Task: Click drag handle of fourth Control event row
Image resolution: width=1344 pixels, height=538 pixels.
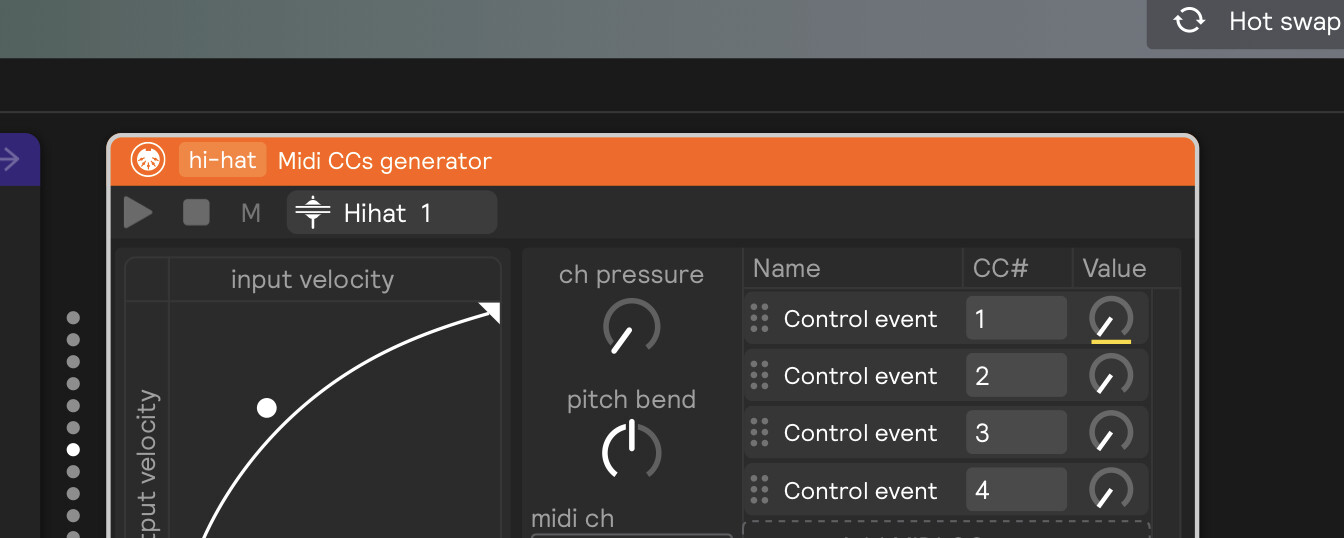Action: (x=760, y=490)
